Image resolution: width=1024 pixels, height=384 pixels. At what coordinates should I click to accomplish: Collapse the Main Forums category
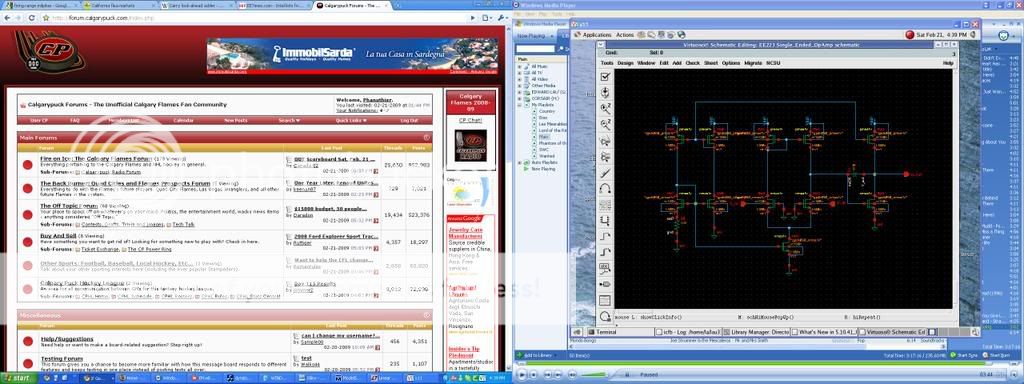[x=426, y=138]
